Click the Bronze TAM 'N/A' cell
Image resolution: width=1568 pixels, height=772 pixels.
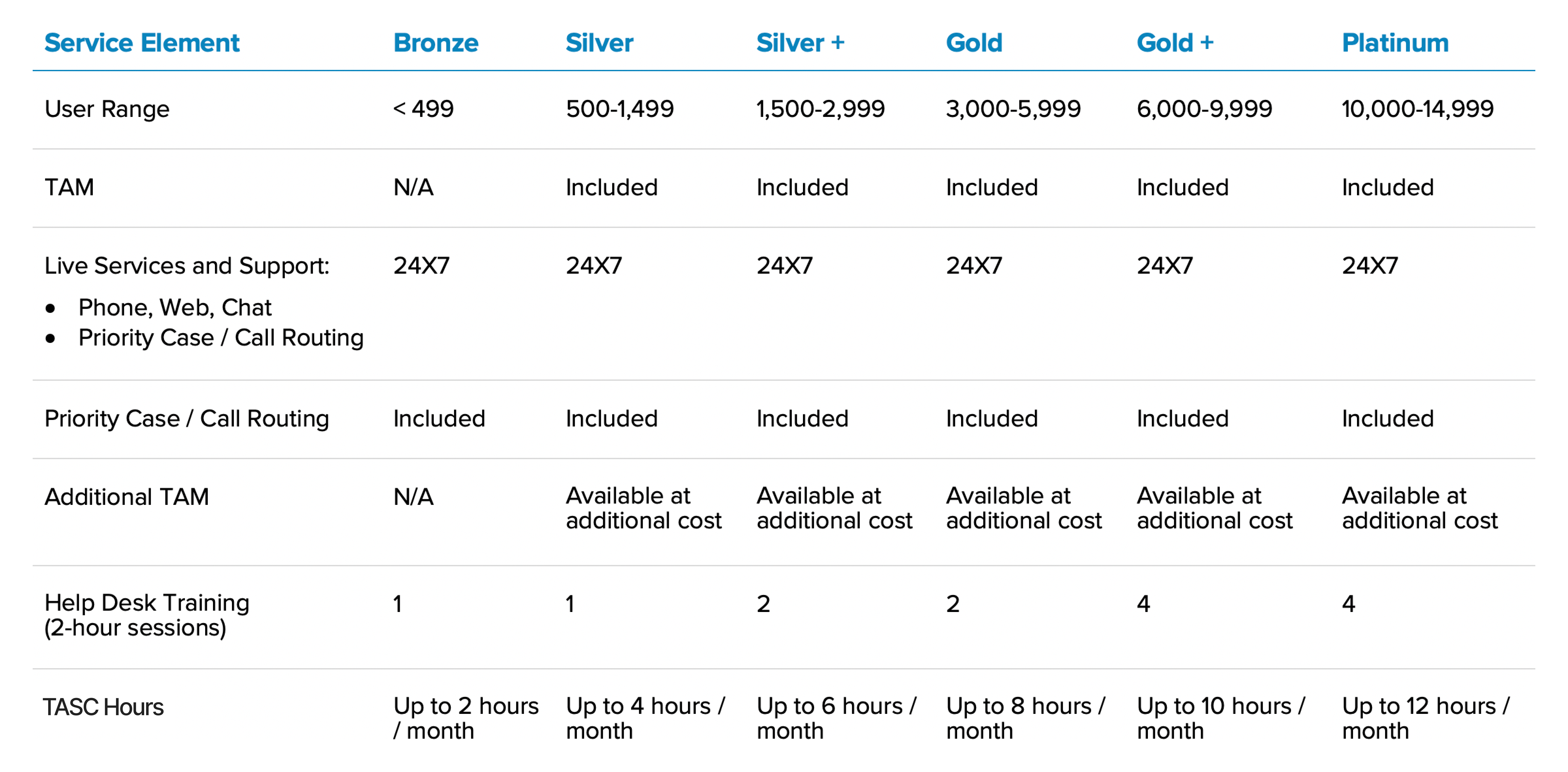coord(413,187)
